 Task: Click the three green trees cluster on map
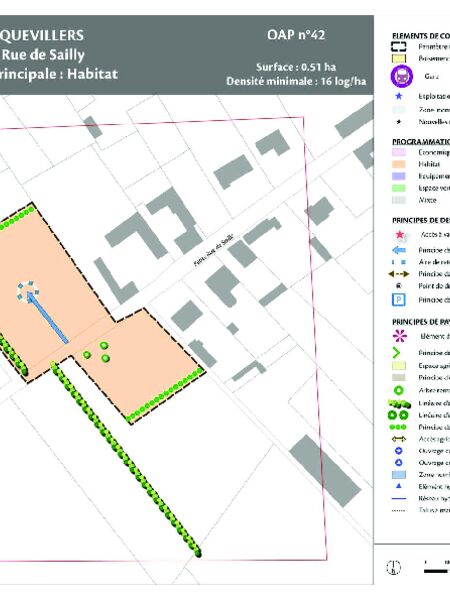pyautogui.click(x=97, y=352)
